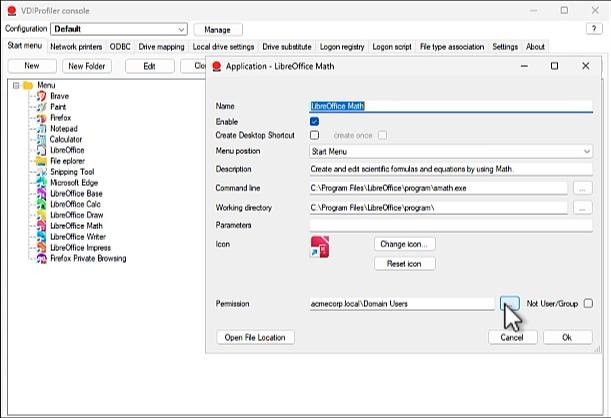Click the Change Icon button

tap(404, 244)
